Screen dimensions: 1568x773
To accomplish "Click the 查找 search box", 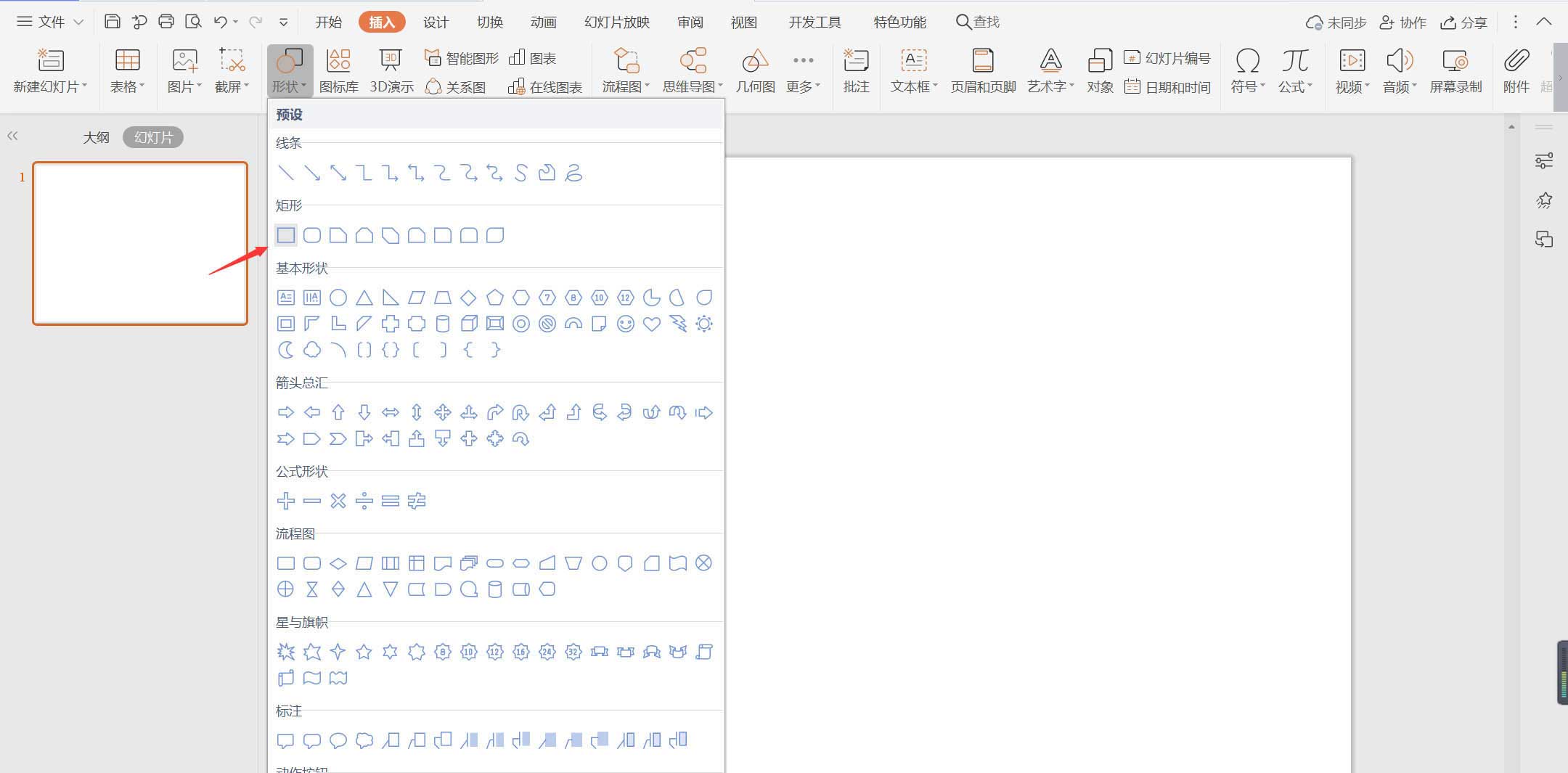I will [x=978, y=22].
